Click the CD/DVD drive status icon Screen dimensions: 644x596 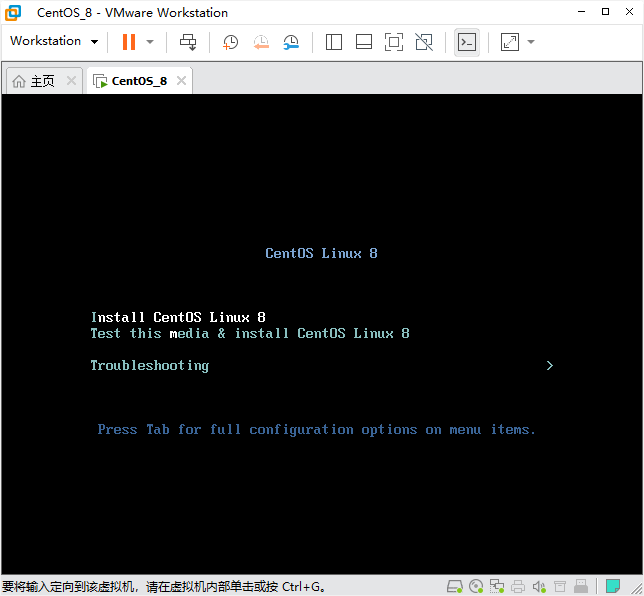[476, 586]
